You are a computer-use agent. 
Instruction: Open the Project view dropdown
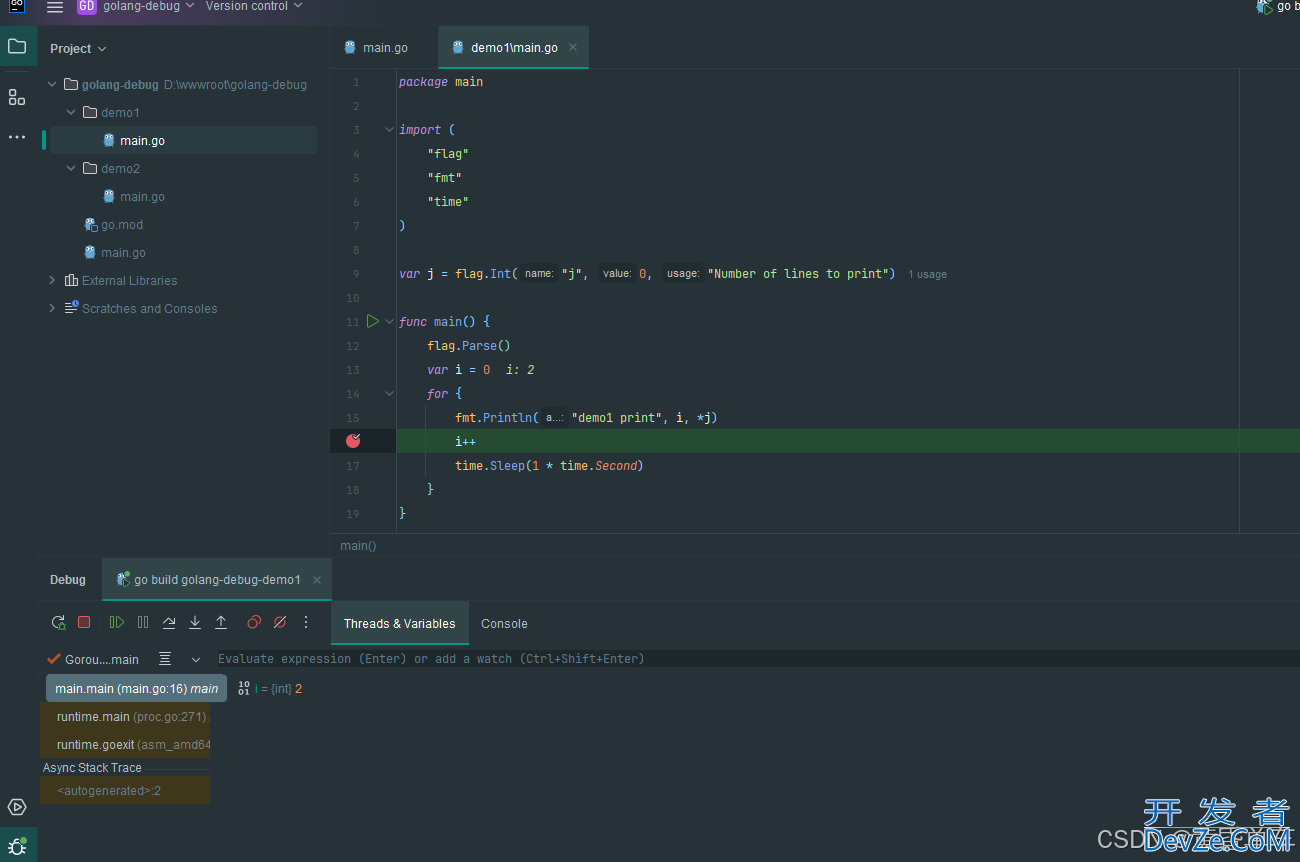[x=78, y=48]
